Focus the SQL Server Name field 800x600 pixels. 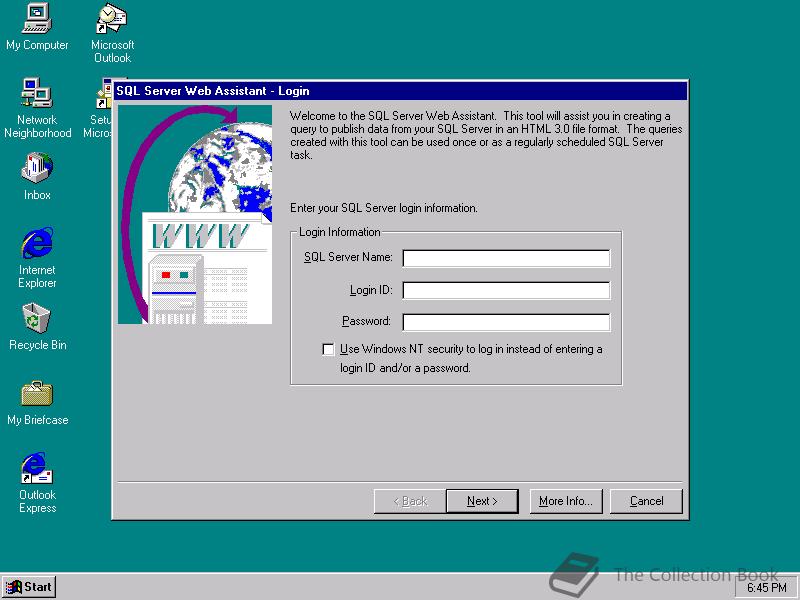506,258
